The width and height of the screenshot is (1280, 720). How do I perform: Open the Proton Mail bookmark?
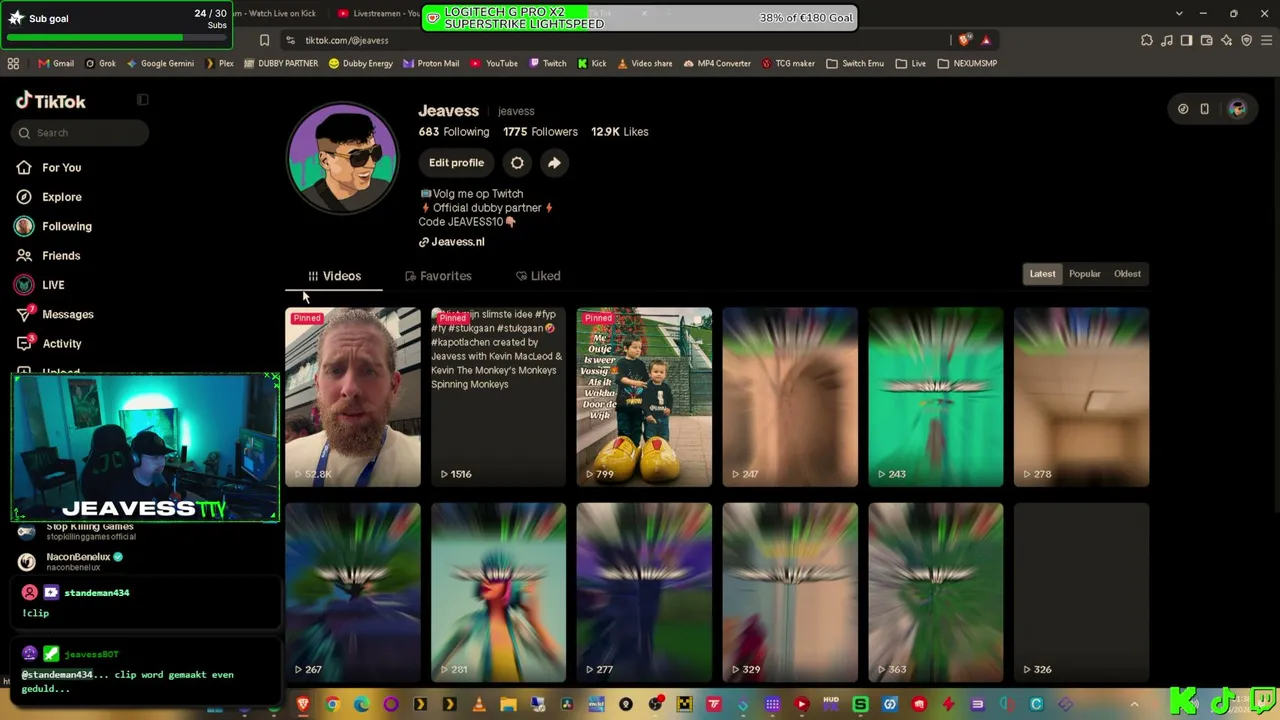click(x=431, y=63)
